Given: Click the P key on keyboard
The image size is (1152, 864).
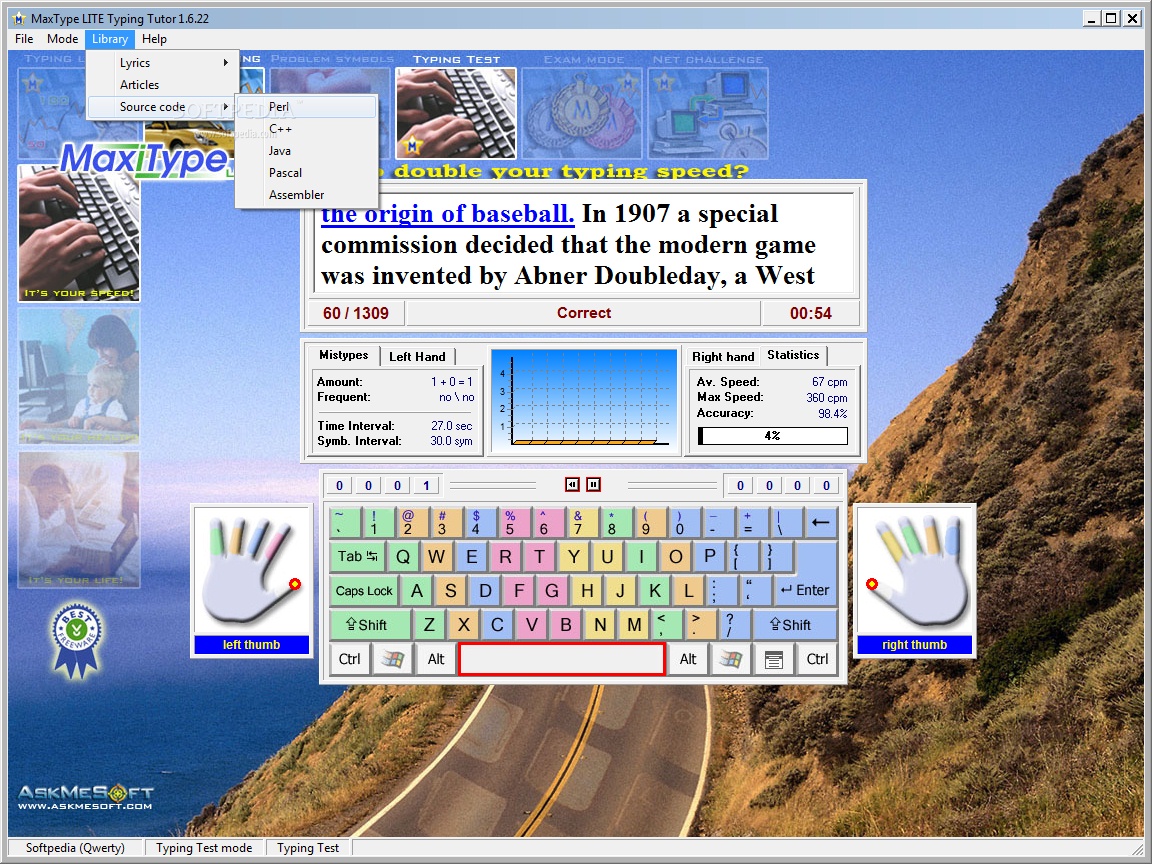Looking at the screenshot, I should (710, 556).
